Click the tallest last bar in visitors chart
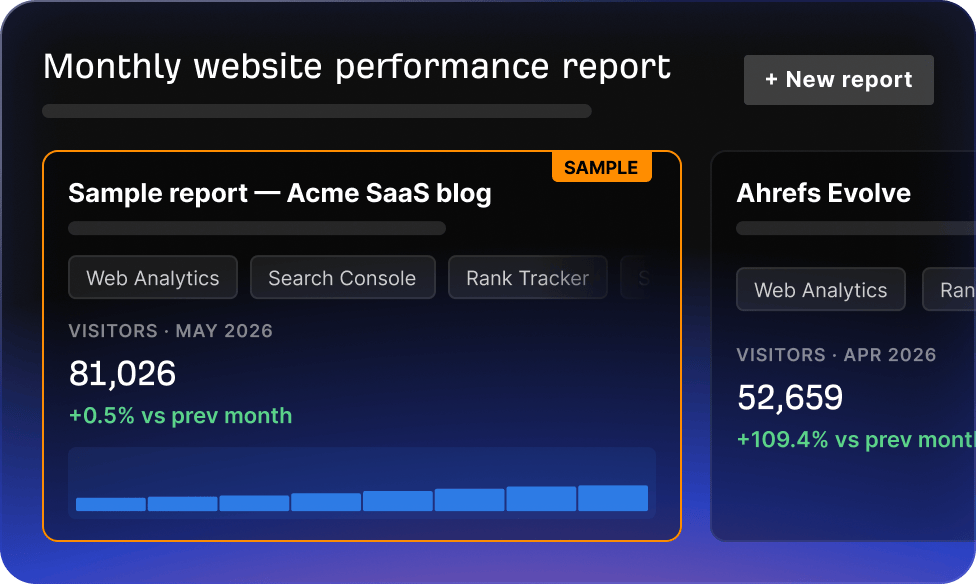The height and width of the screenshot is (584, 976). [x=613, y=498]
